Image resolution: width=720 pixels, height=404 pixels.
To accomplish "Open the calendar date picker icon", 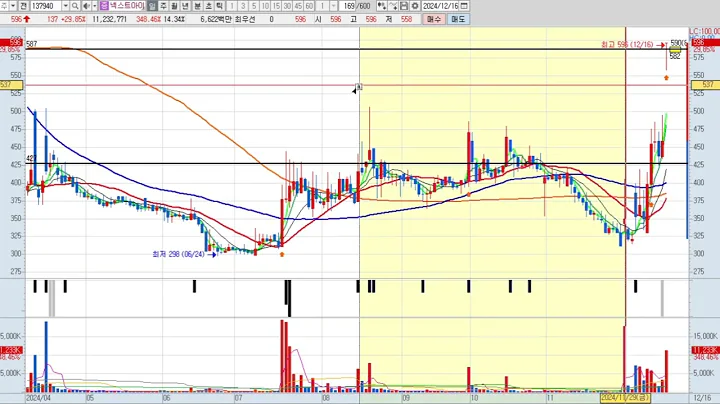I will coord(464,6).
